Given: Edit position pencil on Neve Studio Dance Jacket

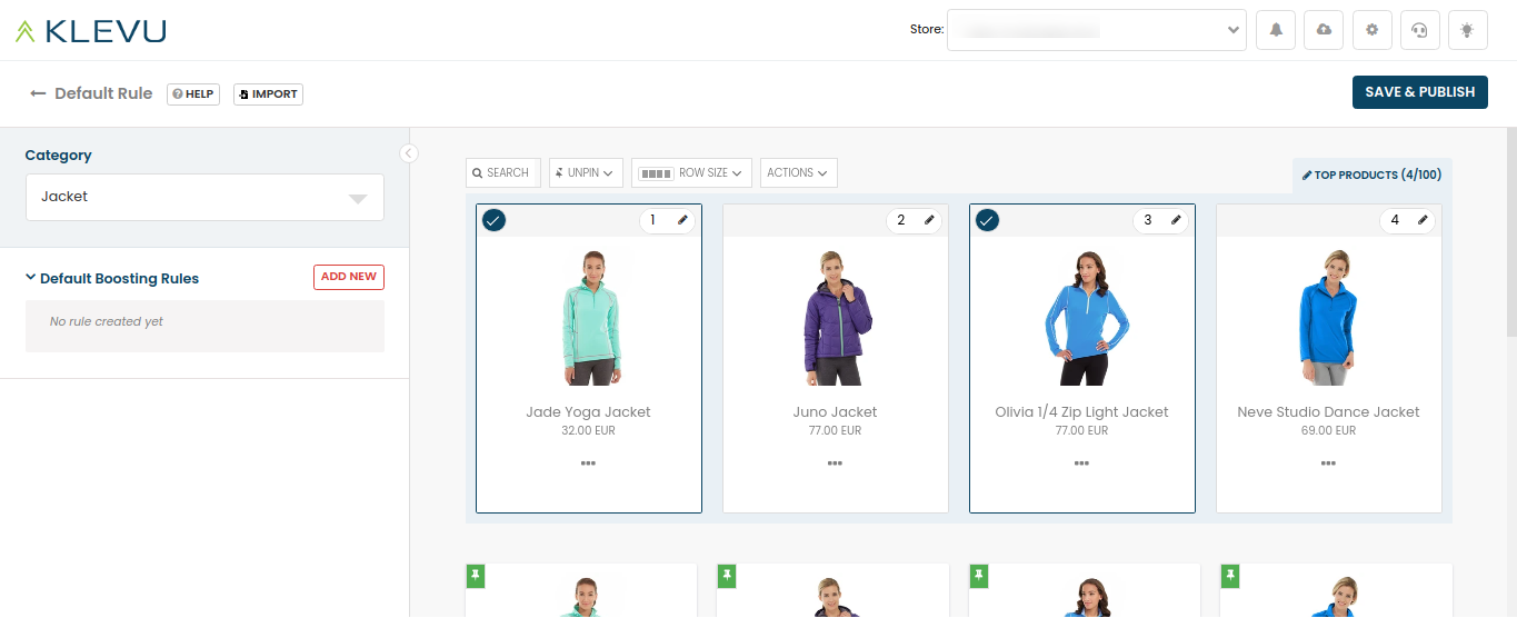Looking at the screenshot, I should coord(1423,220).
